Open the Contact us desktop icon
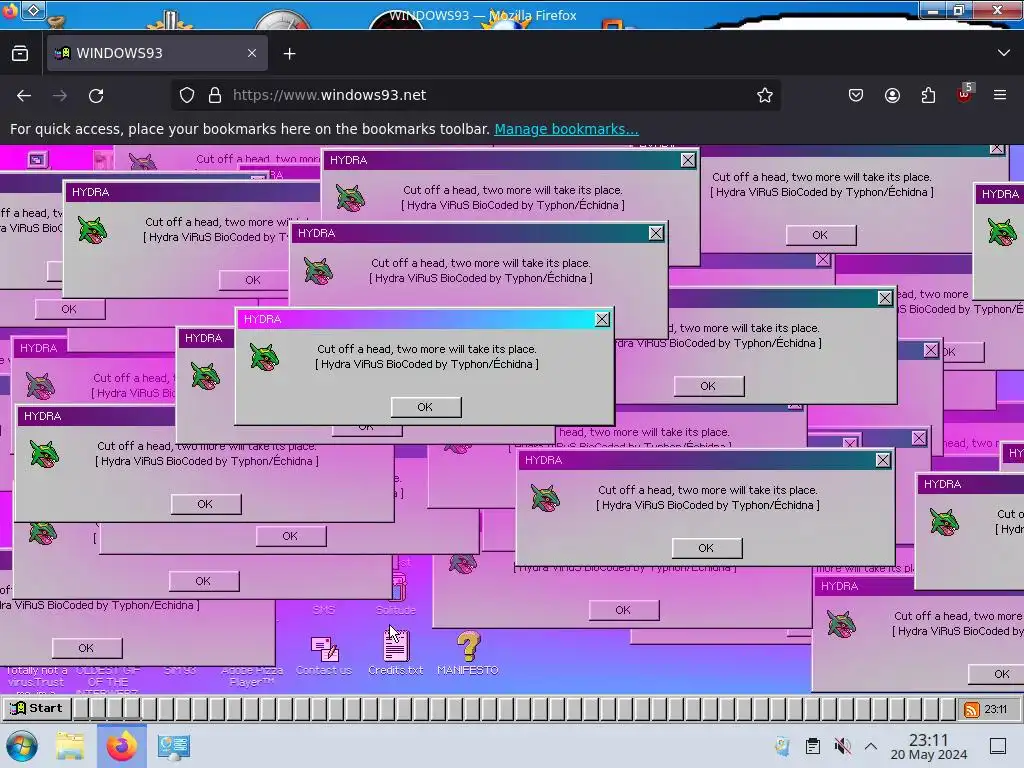 (x=324, y=655)
